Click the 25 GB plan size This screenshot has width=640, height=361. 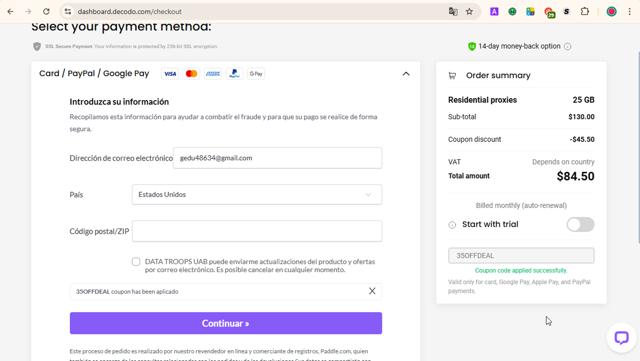583,100
